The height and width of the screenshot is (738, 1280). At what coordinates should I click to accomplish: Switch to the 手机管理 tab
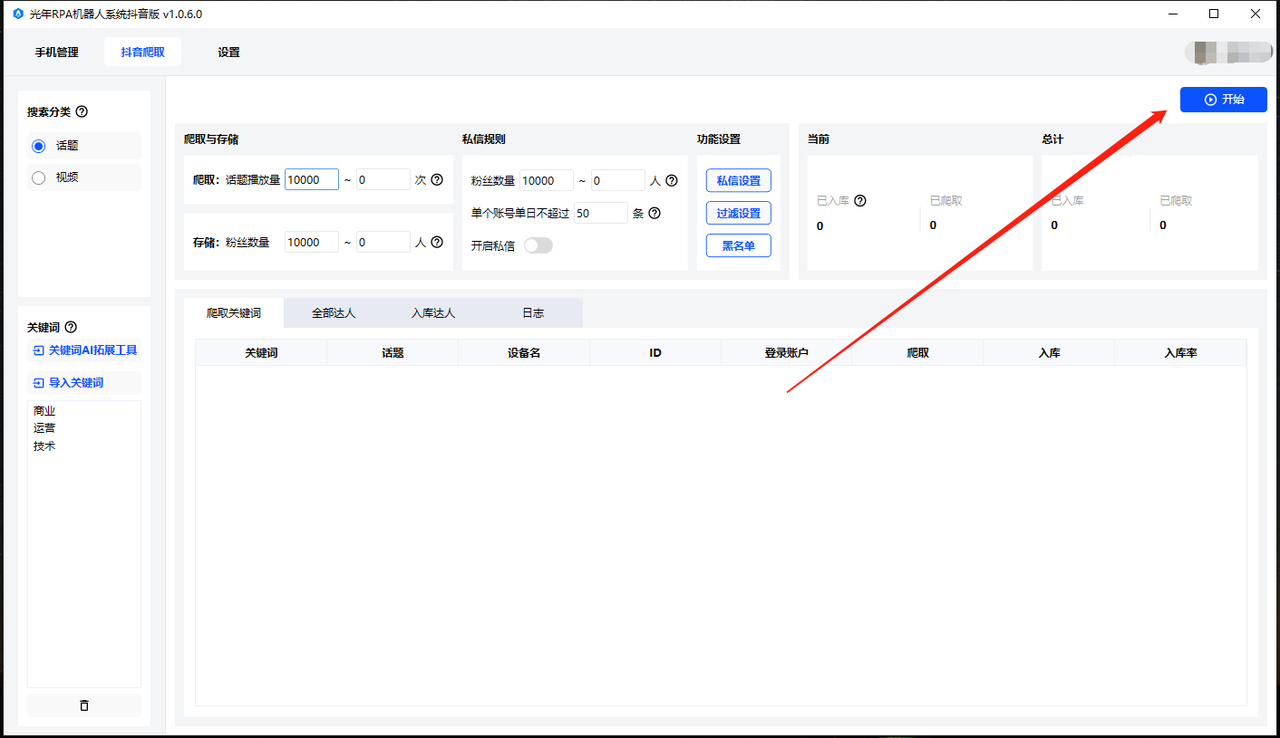point(57,52)
